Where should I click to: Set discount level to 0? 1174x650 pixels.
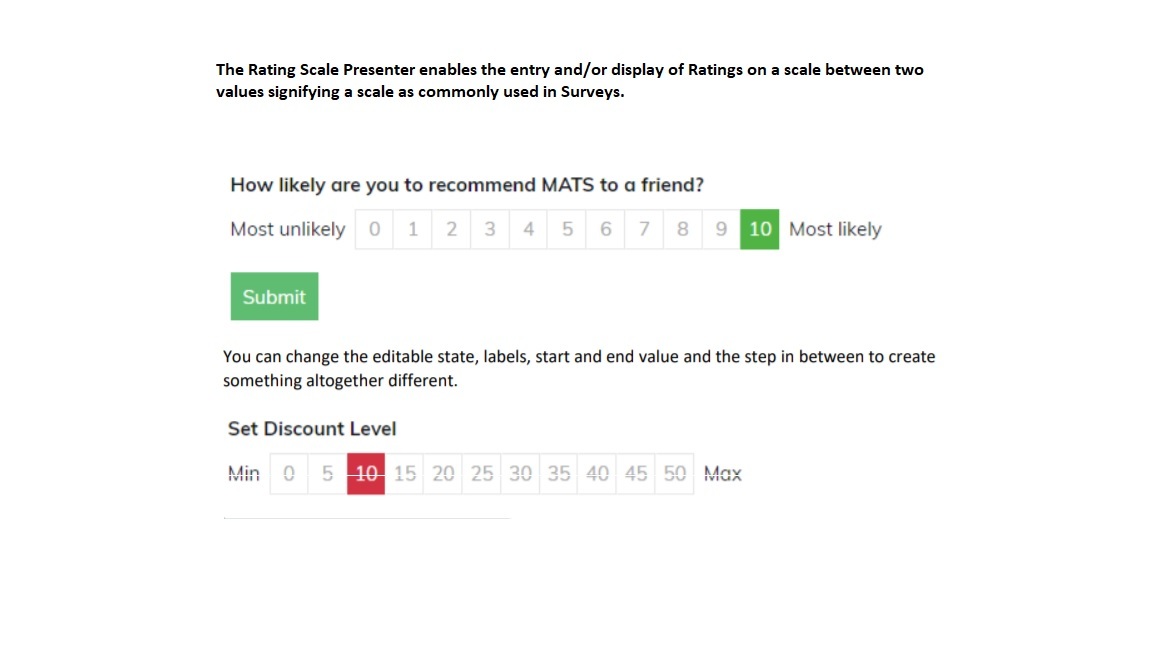click(289, 474)
